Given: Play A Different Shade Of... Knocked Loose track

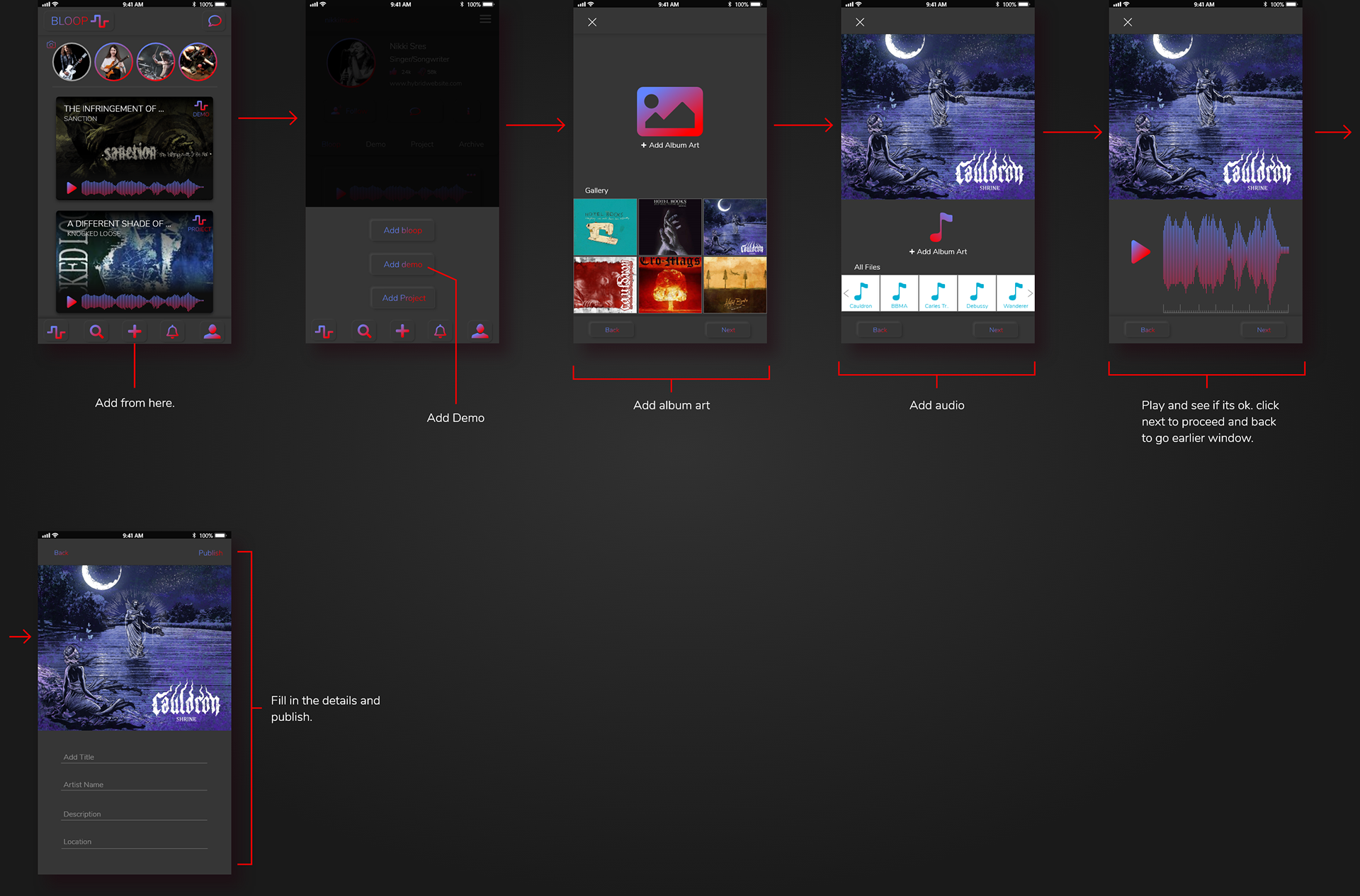Looking at the screenshot, I should pyautogui.click(x=71, y=302).
